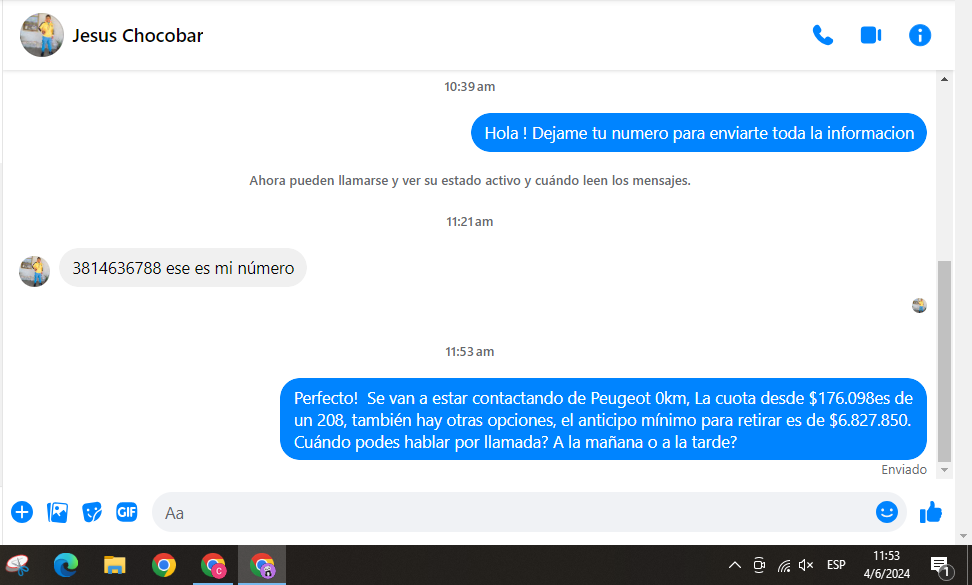Click the avatar beside the phone number message
The width and height of the screenshot is (972, 585).
(x=35, y=271)
